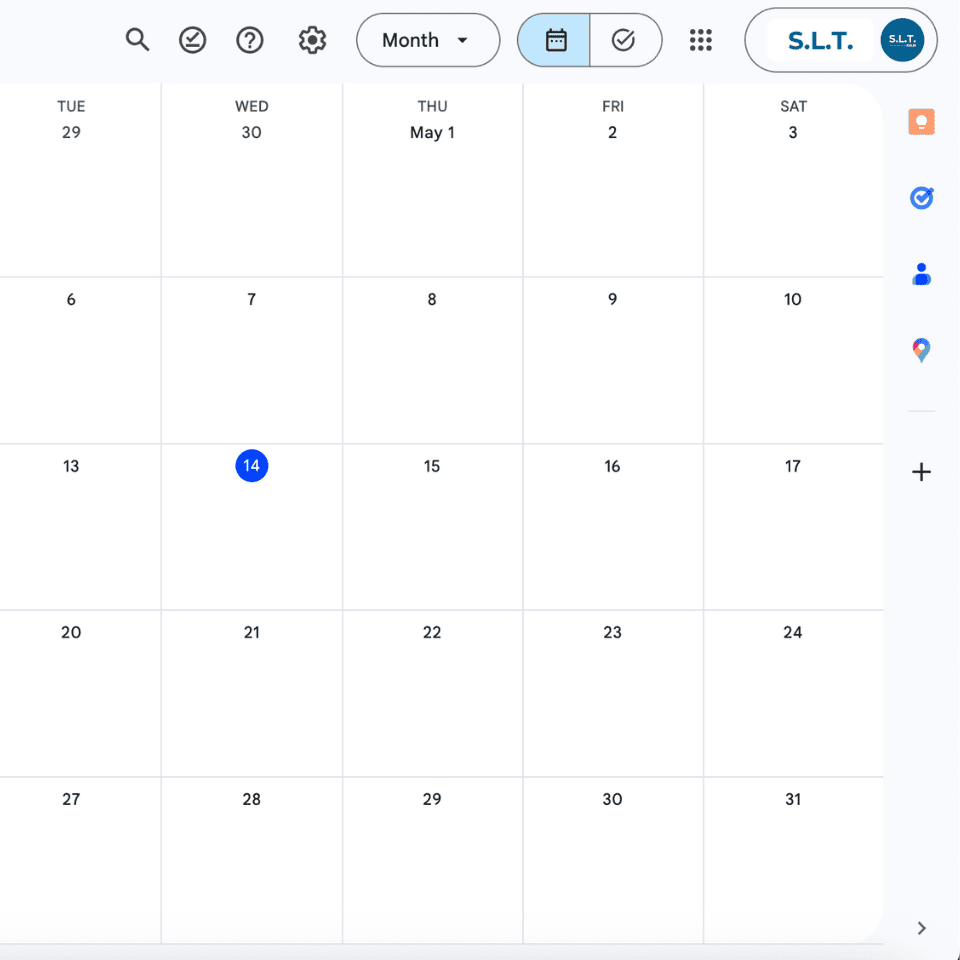960x960 pixels.
Task: Open the Support question mark icon
Action: [x=250, y=40]
